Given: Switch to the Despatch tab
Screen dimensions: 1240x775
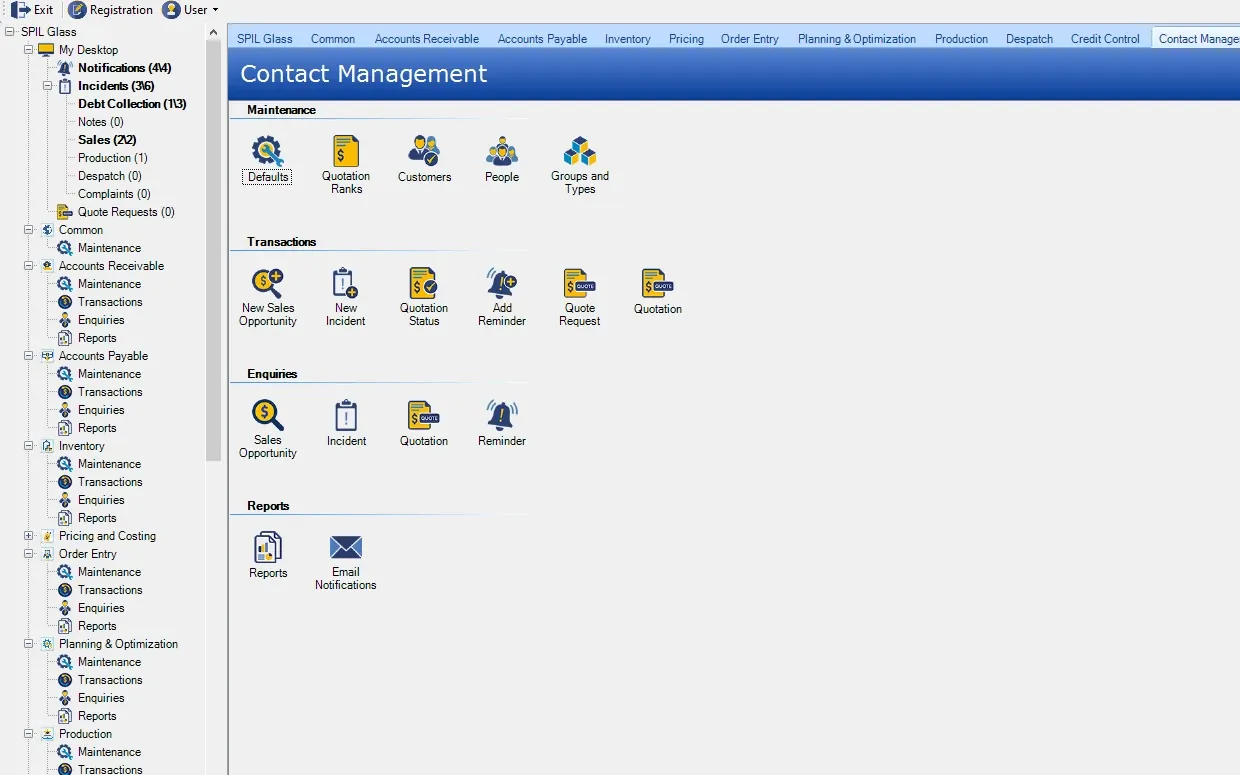Looking at the screenshot, I should (1030, 39).
